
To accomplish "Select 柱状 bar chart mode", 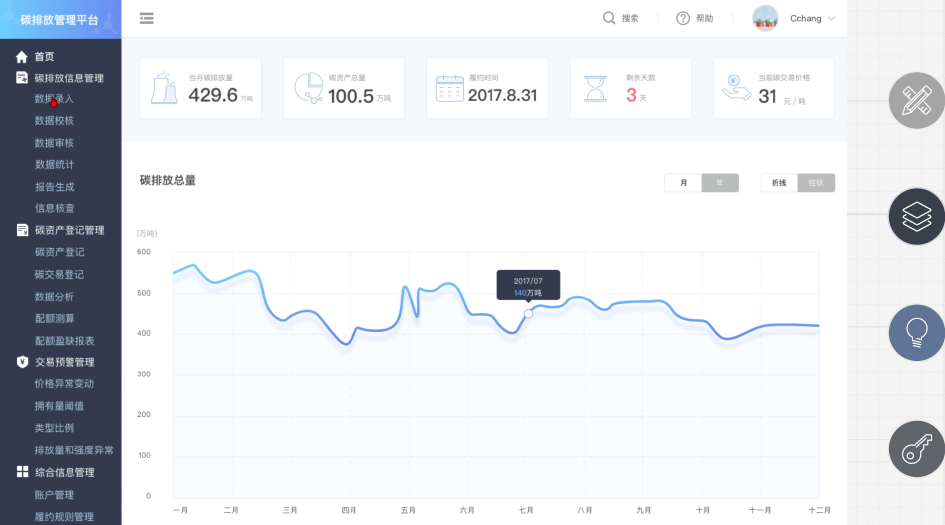I will [816, 183].
